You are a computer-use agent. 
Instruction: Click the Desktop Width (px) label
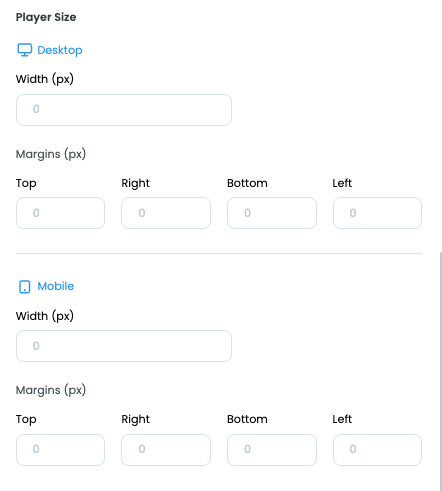point(45,79)
